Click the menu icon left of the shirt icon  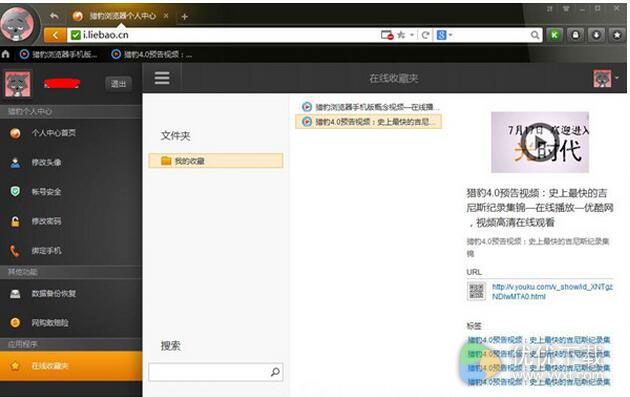point(549,9)
